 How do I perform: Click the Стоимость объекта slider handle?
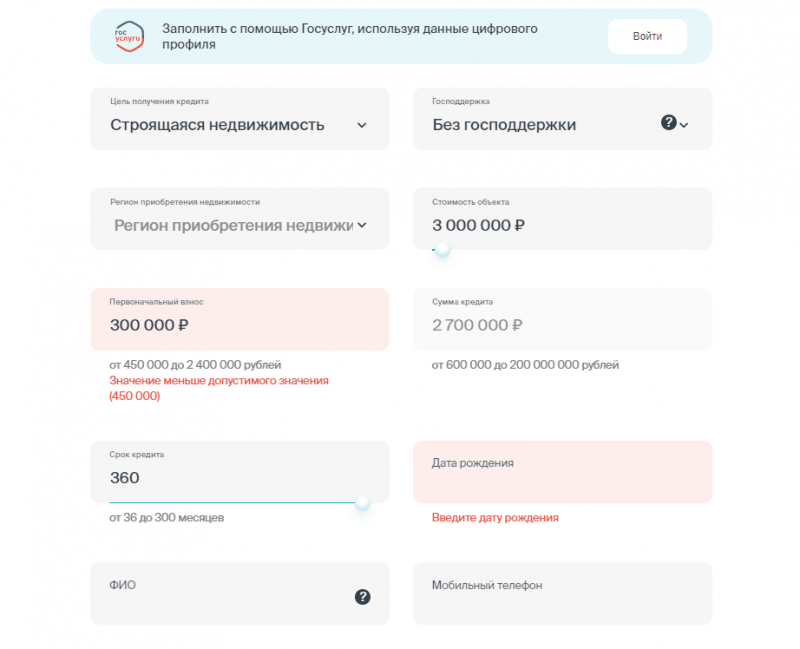[x=440, y=252]
